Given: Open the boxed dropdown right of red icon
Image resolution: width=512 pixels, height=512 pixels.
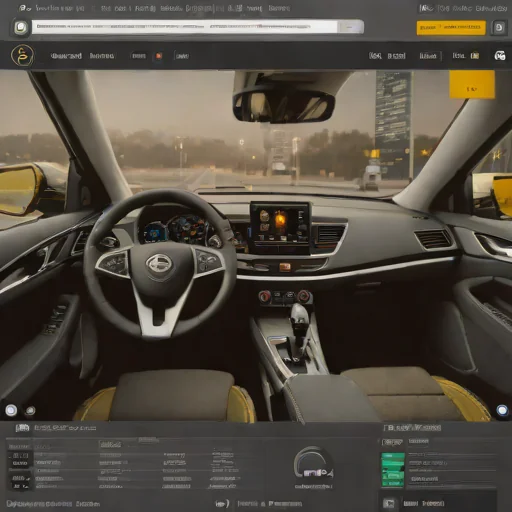Looking at the screenshot, I should 182,56.
